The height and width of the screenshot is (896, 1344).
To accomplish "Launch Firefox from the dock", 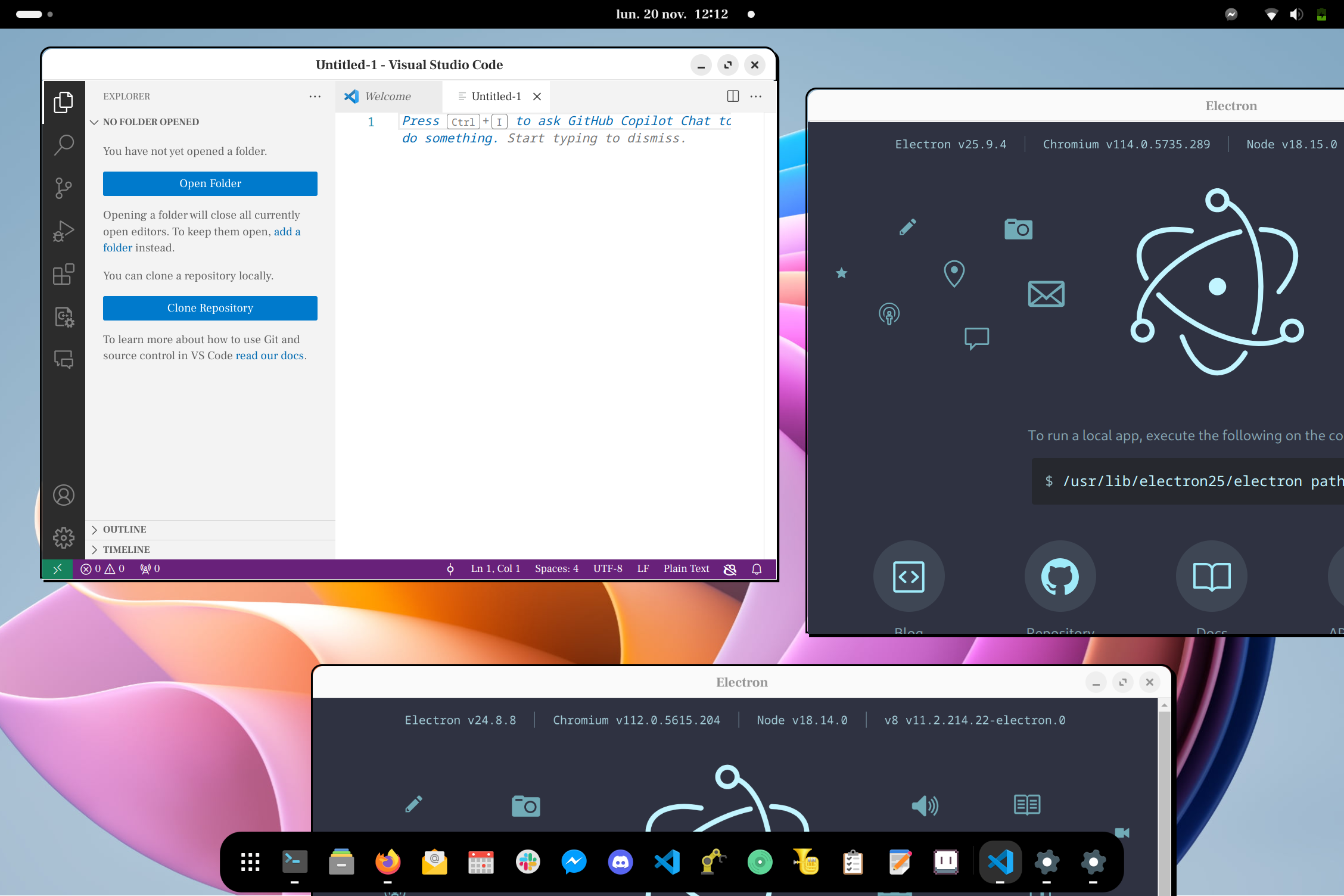I will tap(388, 862).
